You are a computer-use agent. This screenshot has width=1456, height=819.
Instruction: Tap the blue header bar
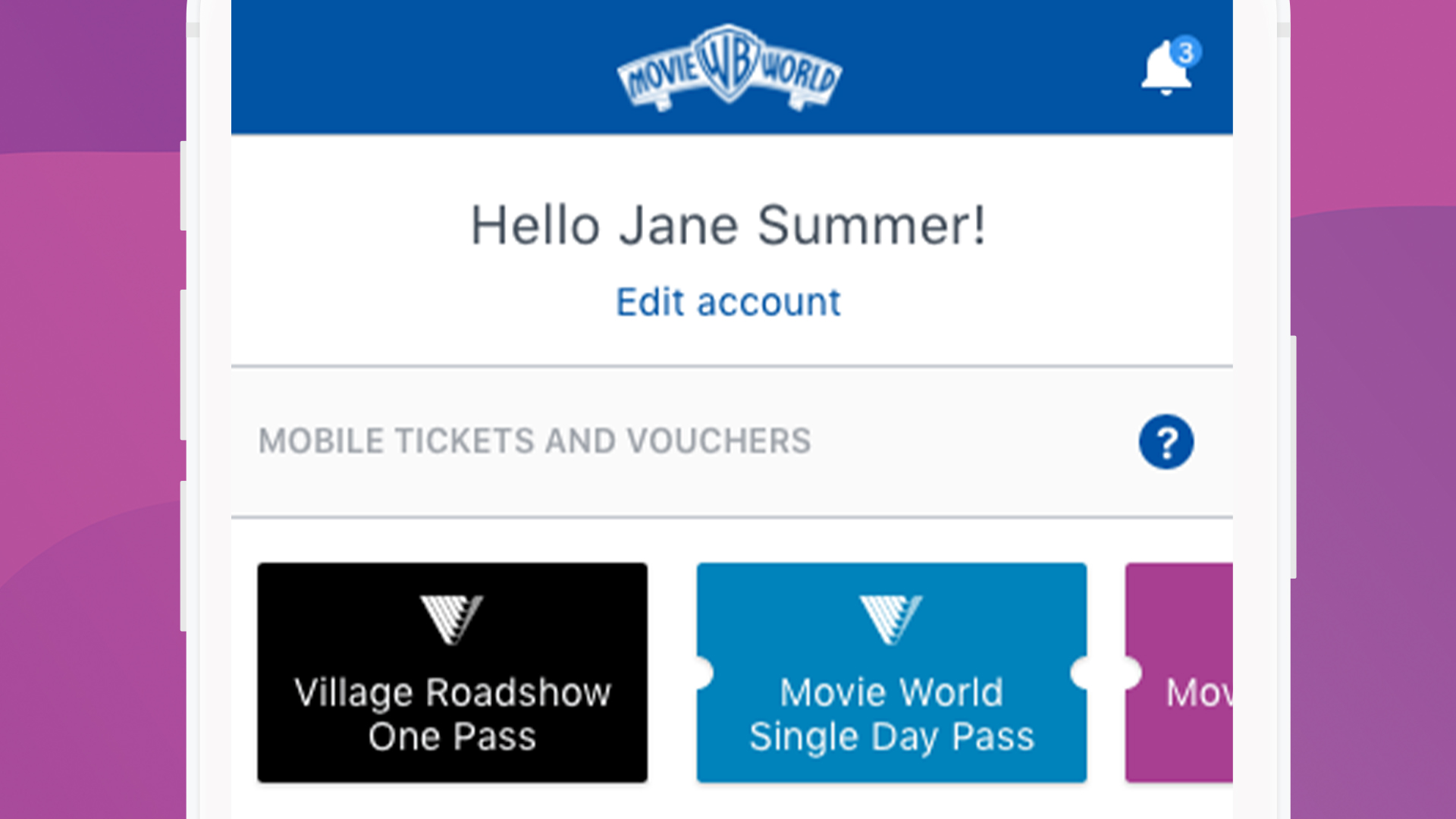click(x=455, y=67)
